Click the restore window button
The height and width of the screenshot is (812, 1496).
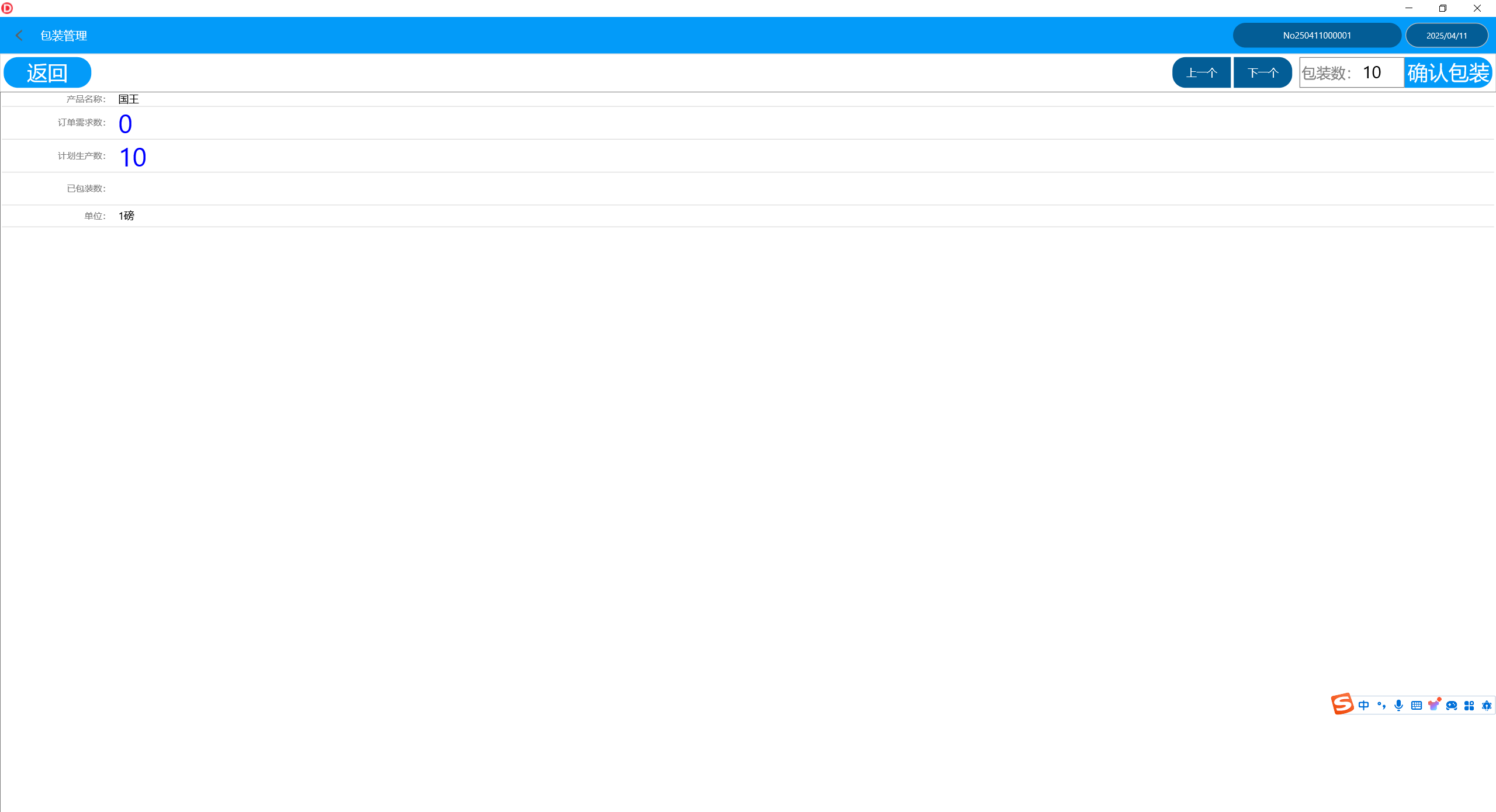1442,8
